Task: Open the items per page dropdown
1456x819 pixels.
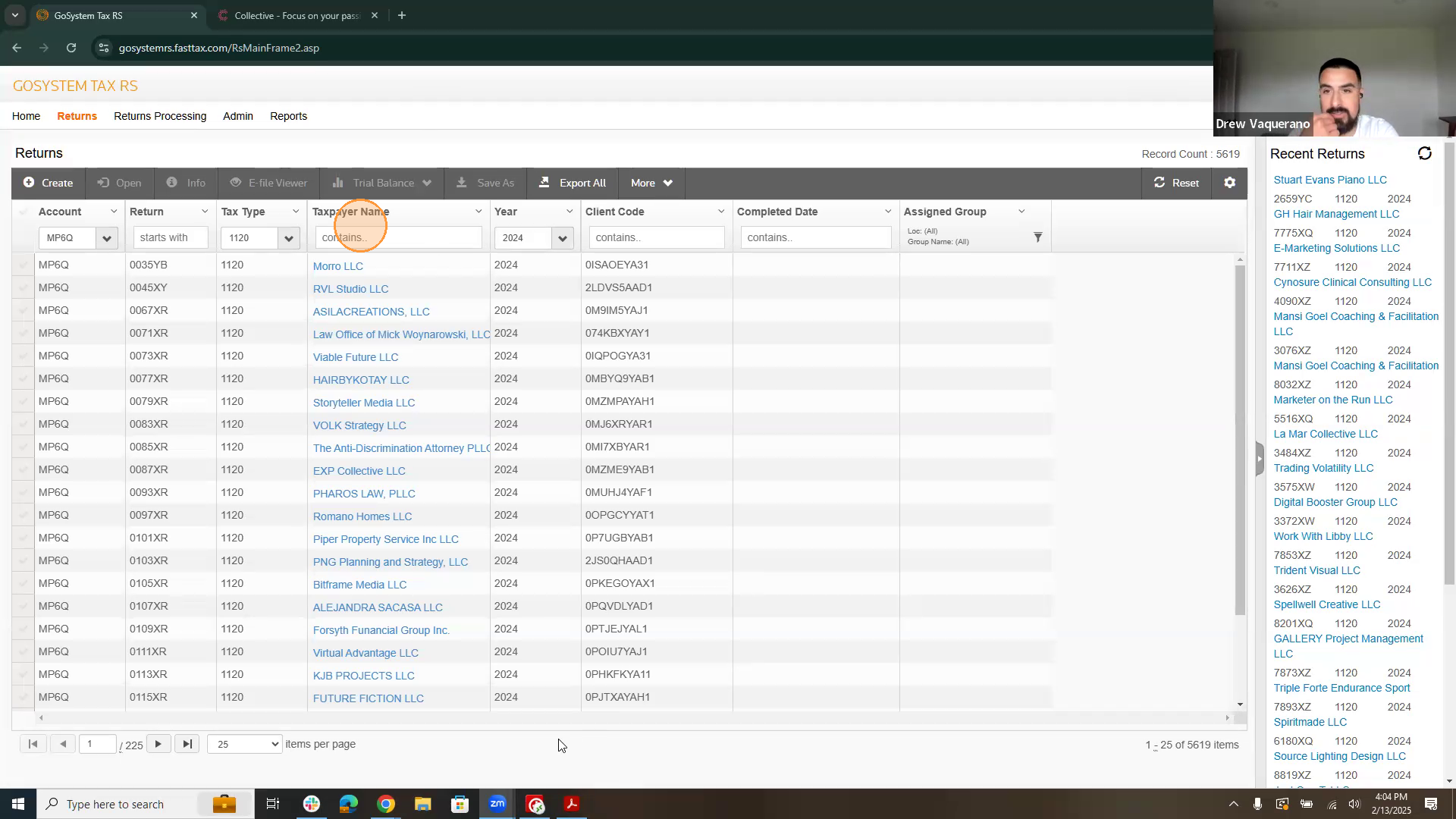Action: click(x=244, y=744)
